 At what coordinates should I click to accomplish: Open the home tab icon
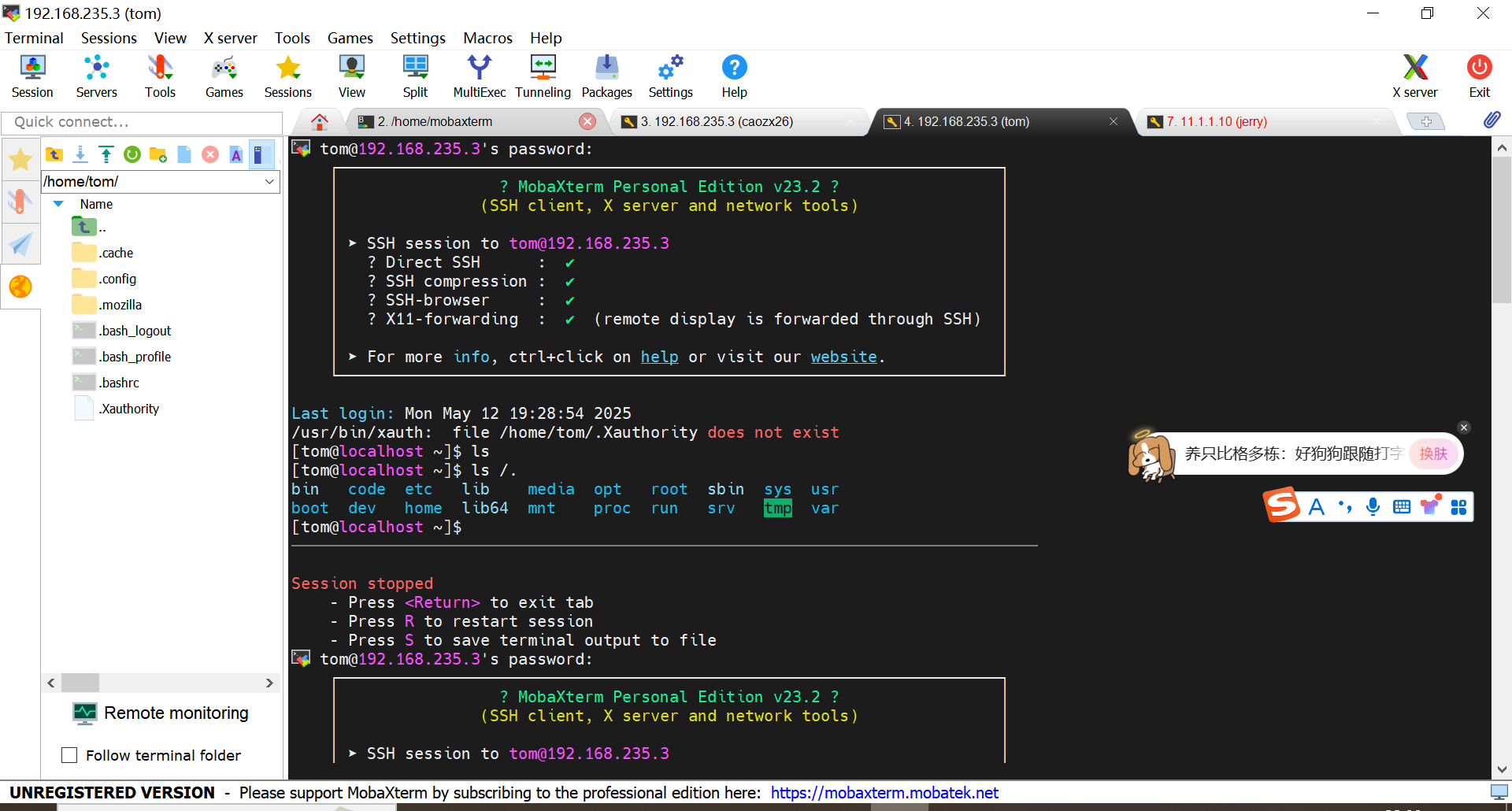pyautogui.click(x=319, y=121)
